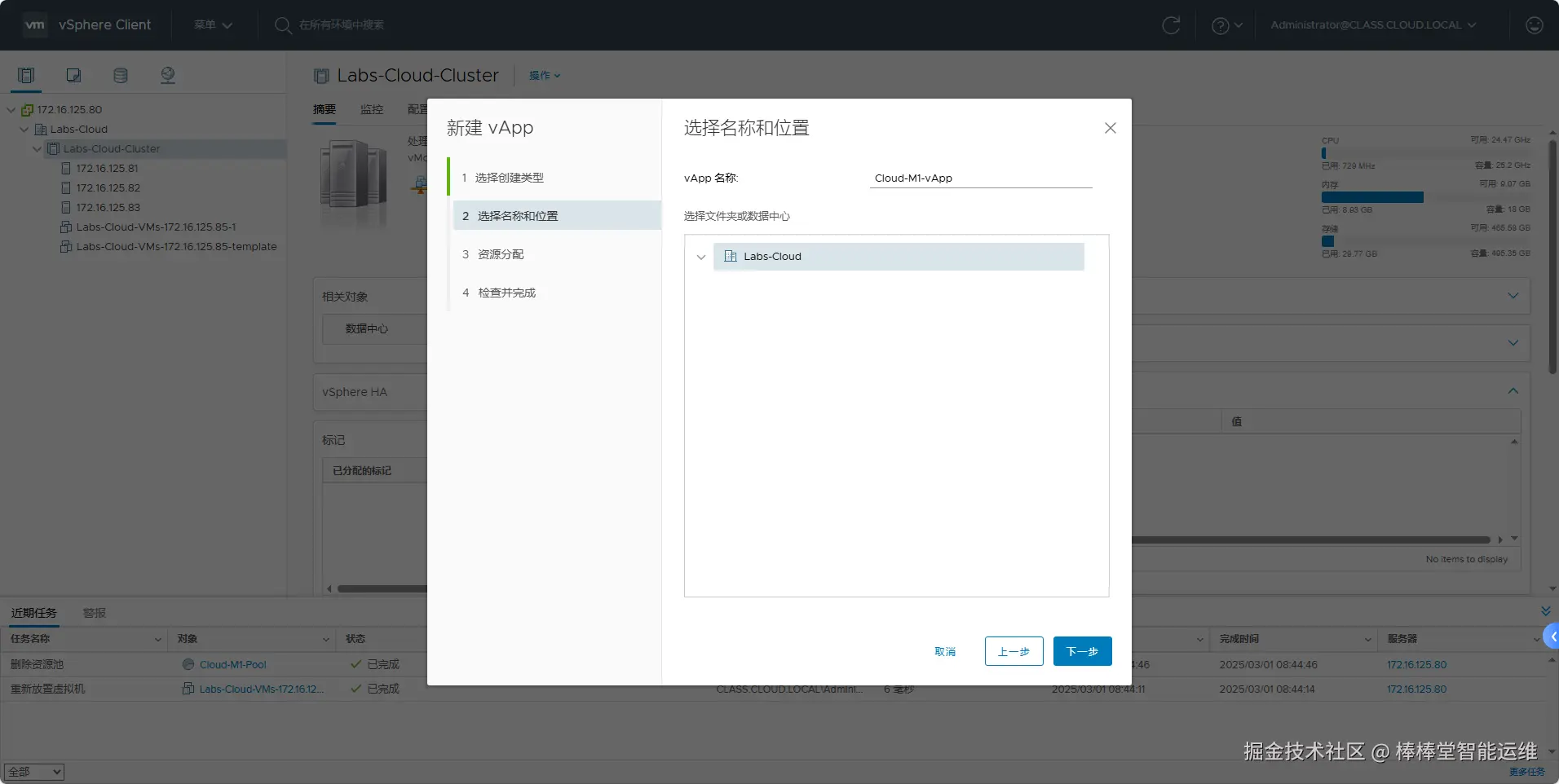Click the refresh icon in top bar

(1171, 25)
